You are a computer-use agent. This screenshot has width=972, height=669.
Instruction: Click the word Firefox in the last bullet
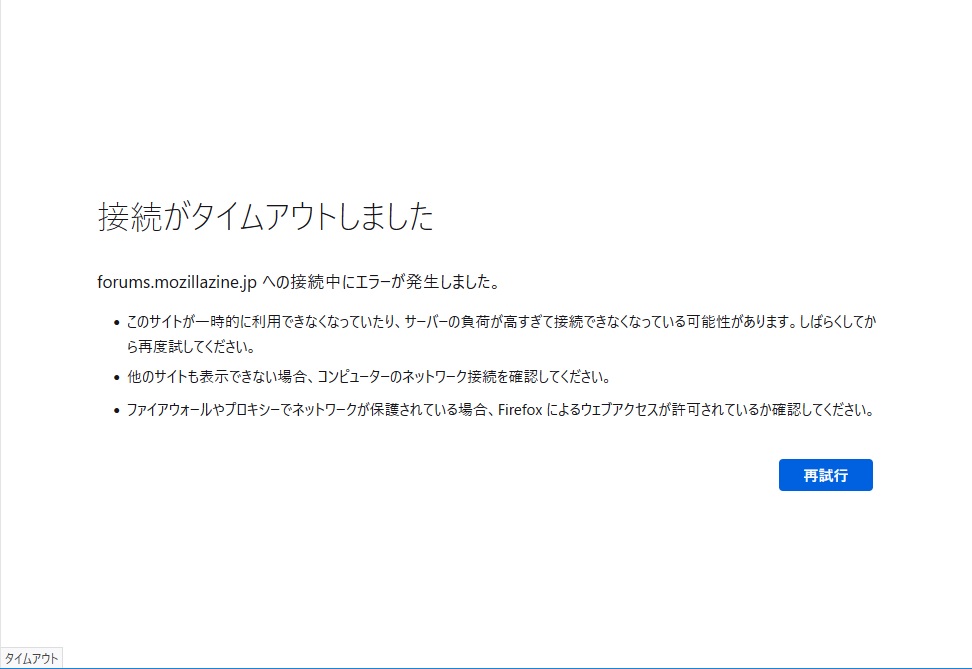520,410
